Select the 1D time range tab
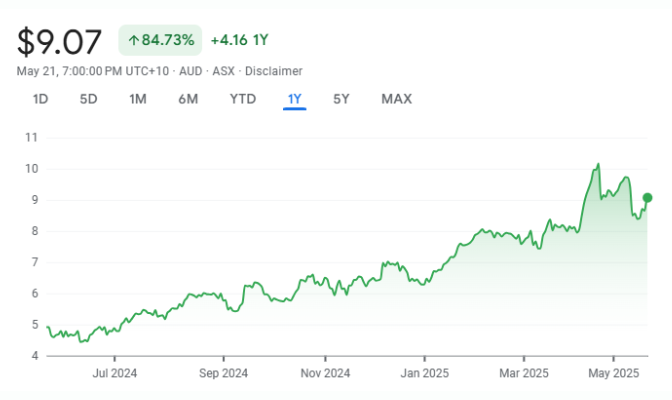Viewport: 672px width, 400px height. click(40, 99)
